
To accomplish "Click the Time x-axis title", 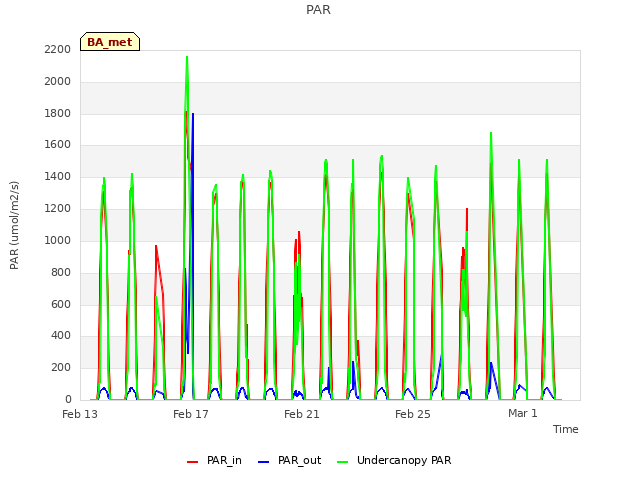I will [x=566, y=429].
